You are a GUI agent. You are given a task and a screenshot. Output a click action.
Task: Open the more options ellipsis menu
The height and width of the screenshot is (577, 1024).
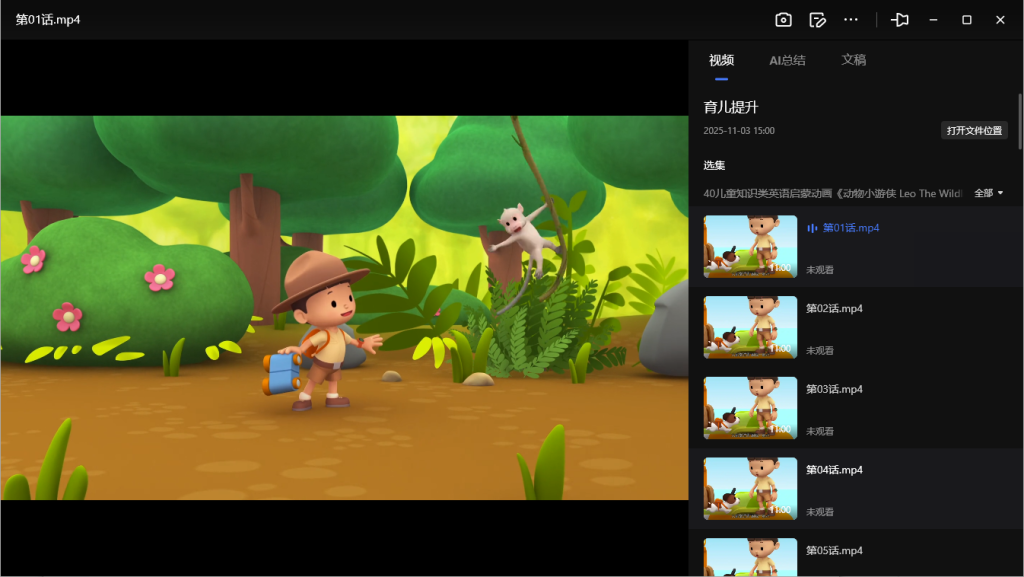point(851,20)
